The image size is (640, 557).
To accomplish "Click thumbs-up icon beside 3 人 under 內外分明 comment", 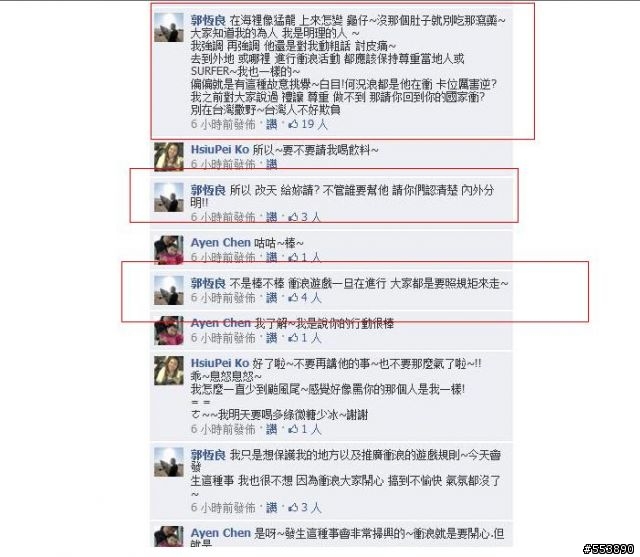I will coord(293,217).
